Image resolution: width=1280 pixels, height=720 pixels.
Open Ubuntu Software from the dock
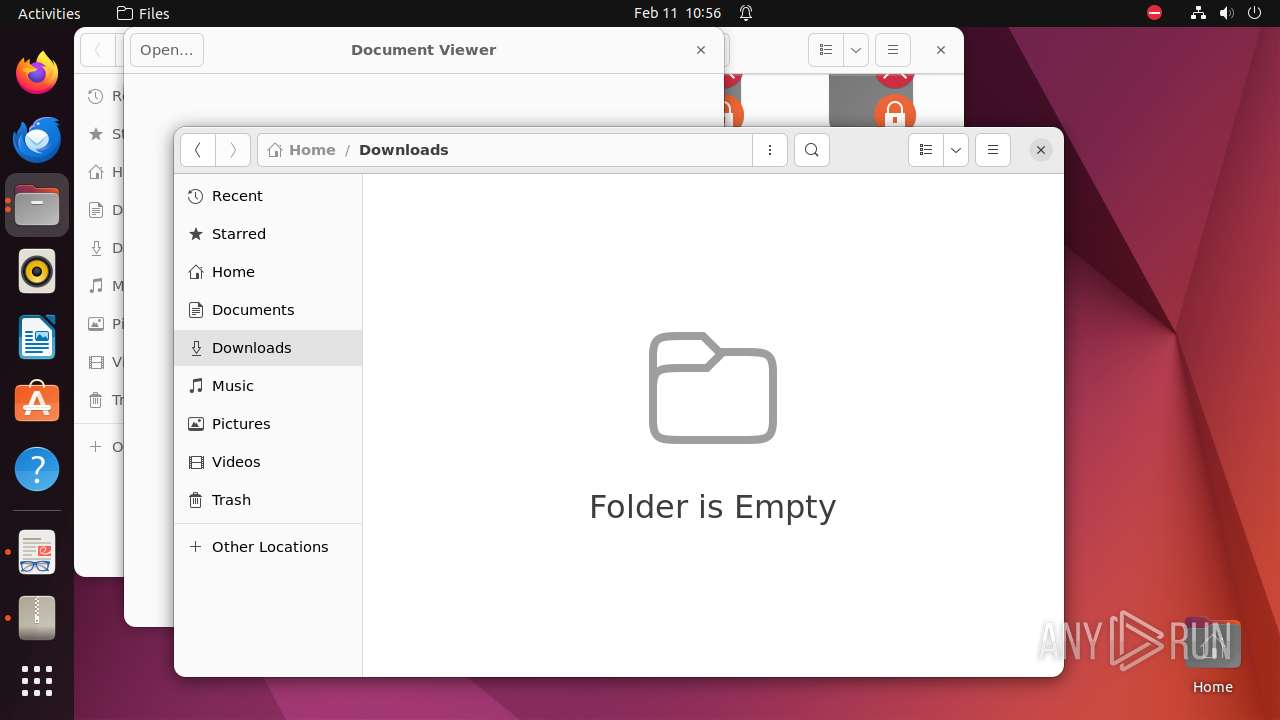37,403
